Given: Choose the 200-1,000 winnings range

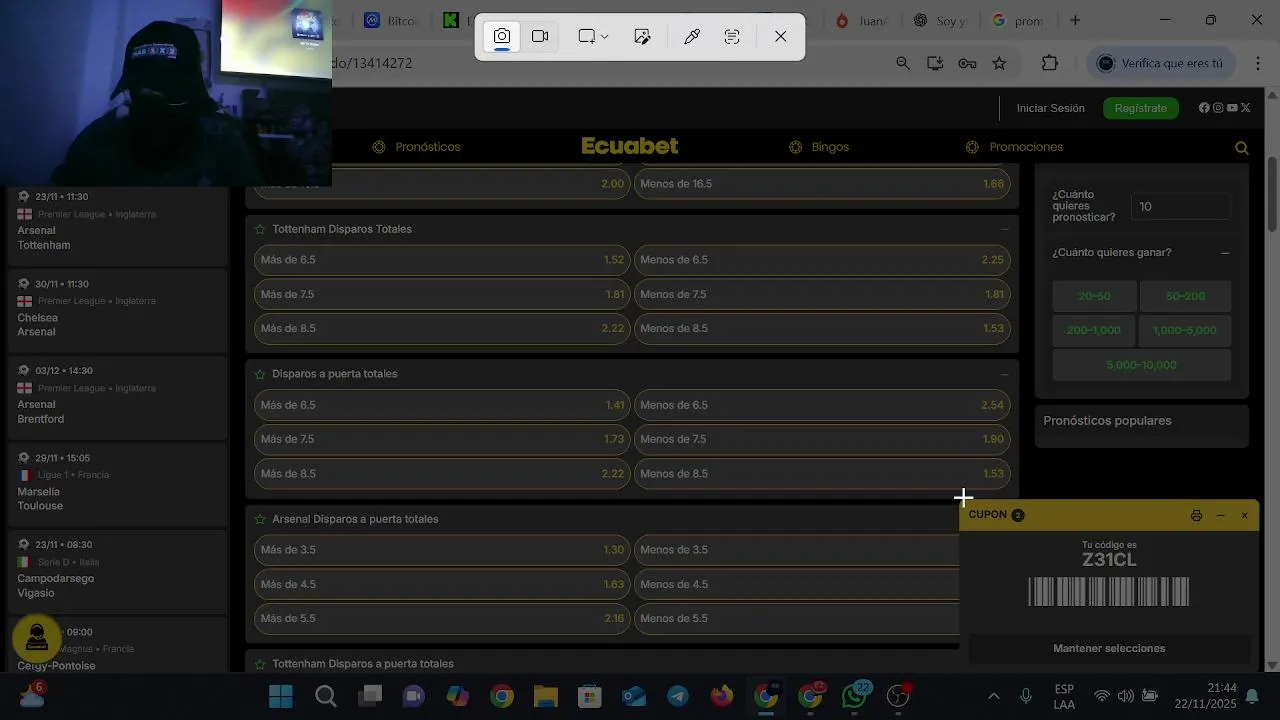Looking at the screenshot, I should 1094,330.
